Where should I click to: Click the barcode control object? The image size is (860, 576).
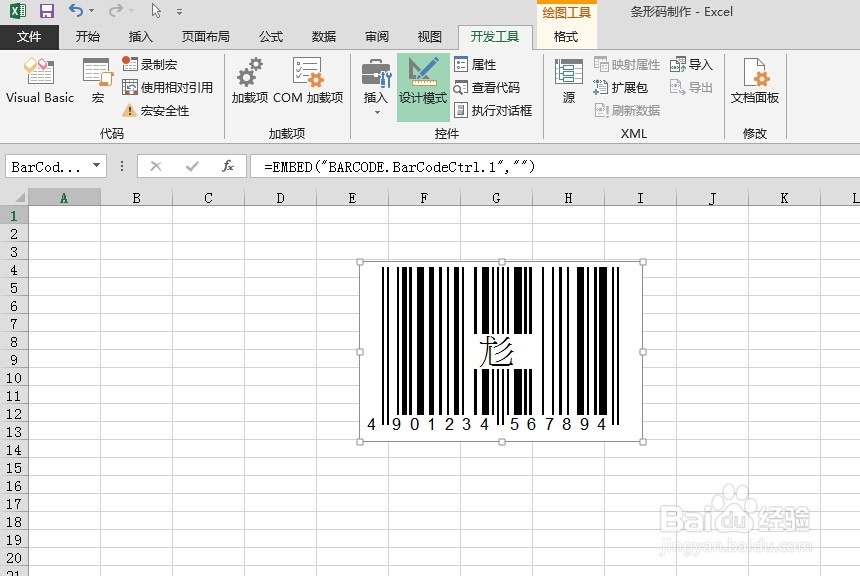click(501, 352)
